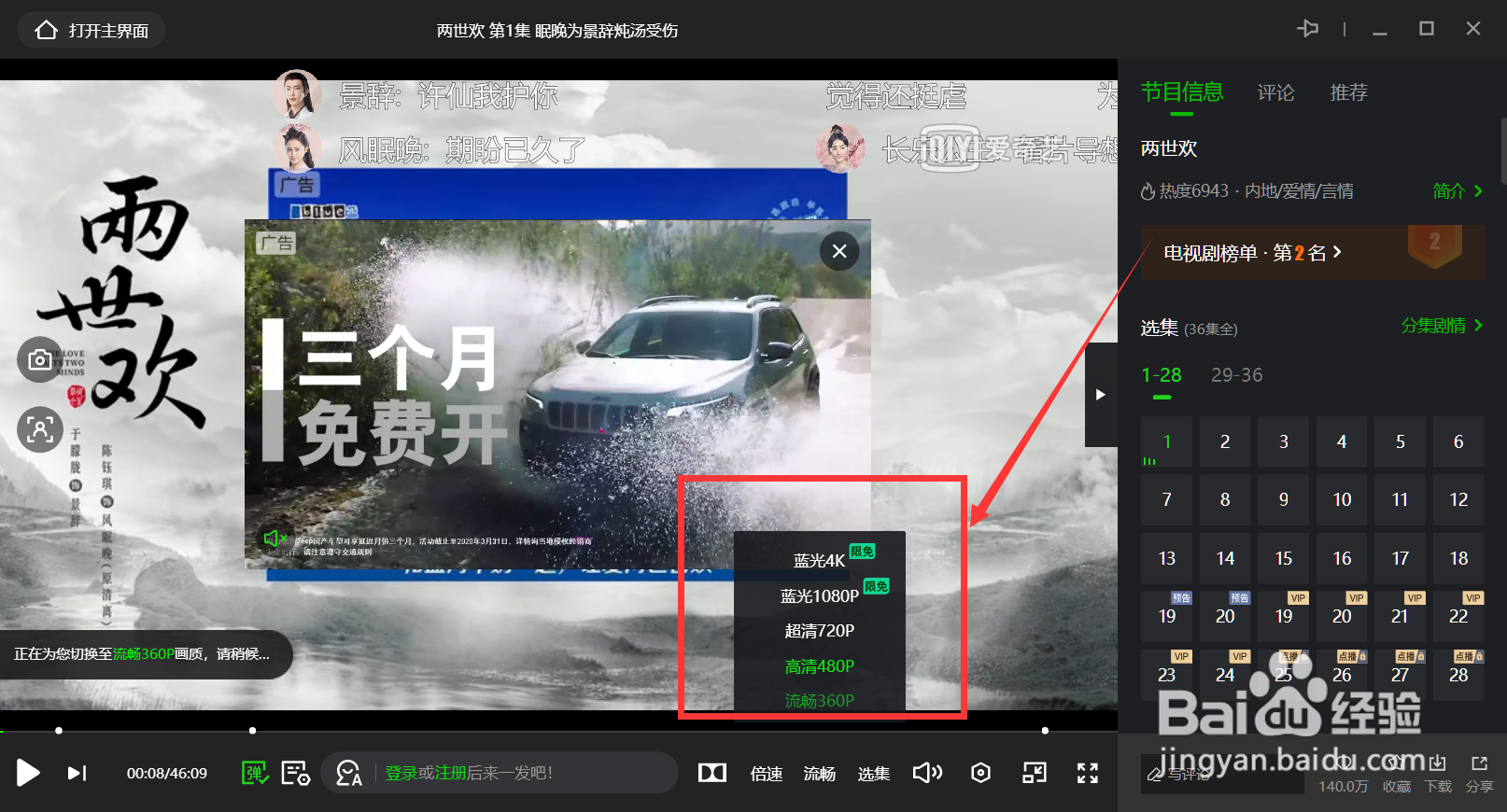Select episode 2

pos(1225,441)
